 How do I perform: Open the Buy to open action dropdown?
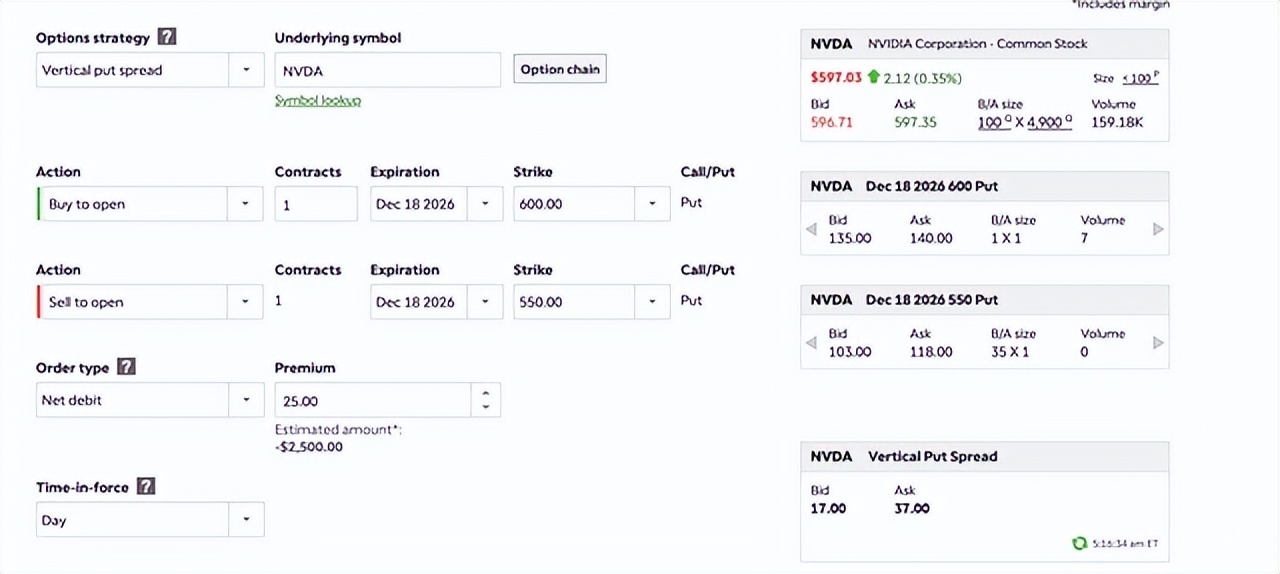150,204
